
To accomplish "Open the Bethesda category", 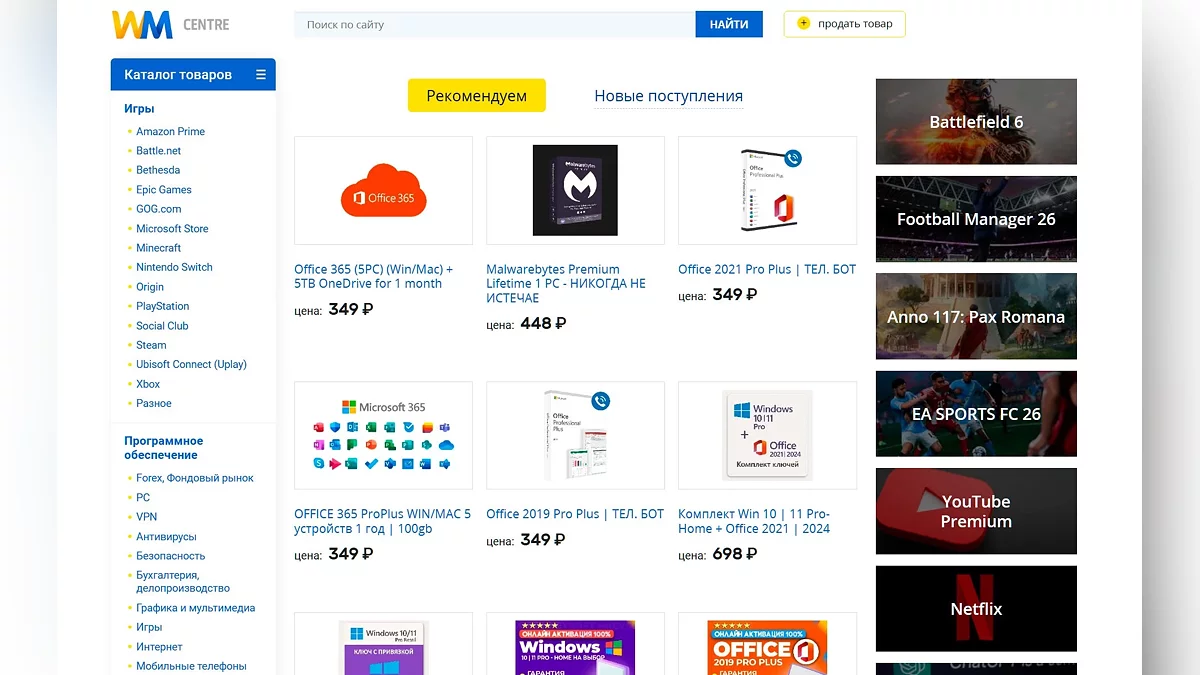I will 158,170.
